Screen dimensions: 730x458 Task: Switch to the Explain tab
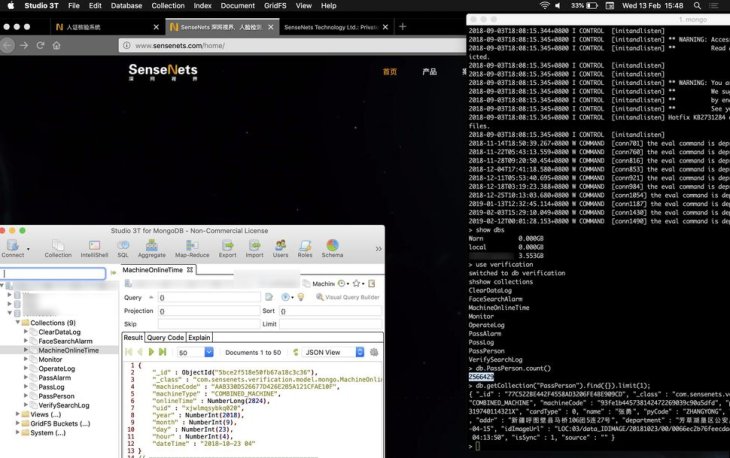199,337
